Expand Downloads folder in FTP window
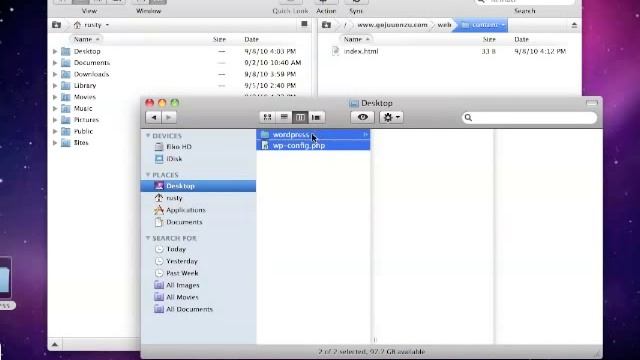 point(55,74)
